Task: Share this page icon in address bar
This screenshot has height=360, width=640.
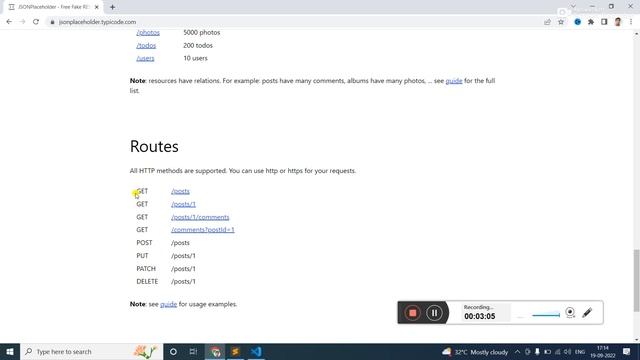Action: [x=547, y=22]
